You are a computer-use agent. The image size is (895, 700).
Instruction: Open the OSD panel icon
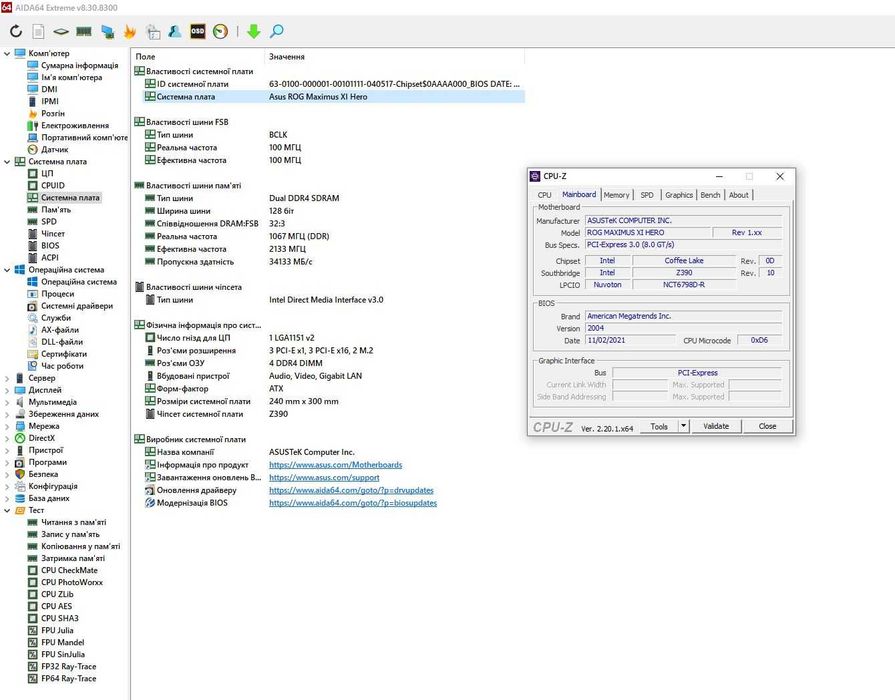pyautogui.click(x=197, y=31)
